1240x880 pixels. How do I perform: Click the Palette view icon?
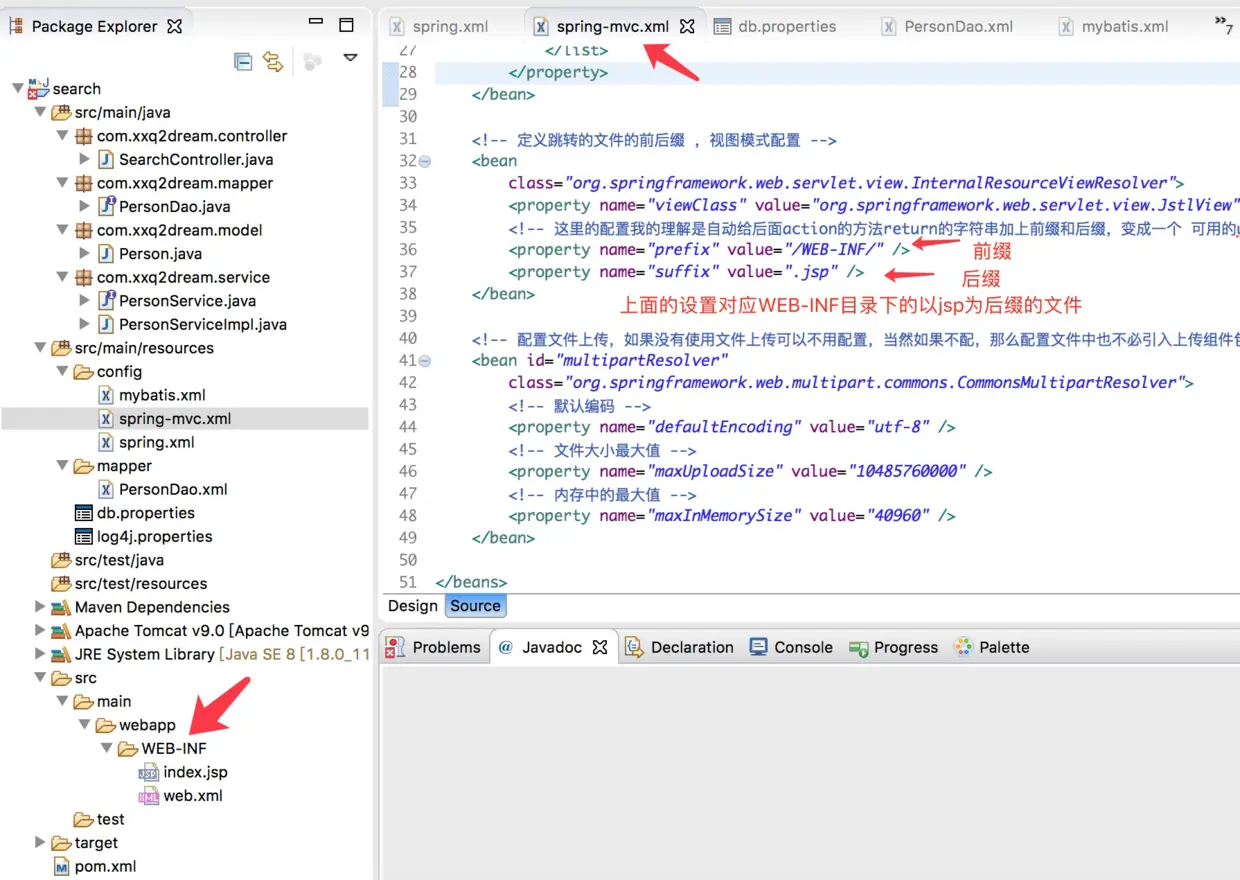[x=991, y=647]
